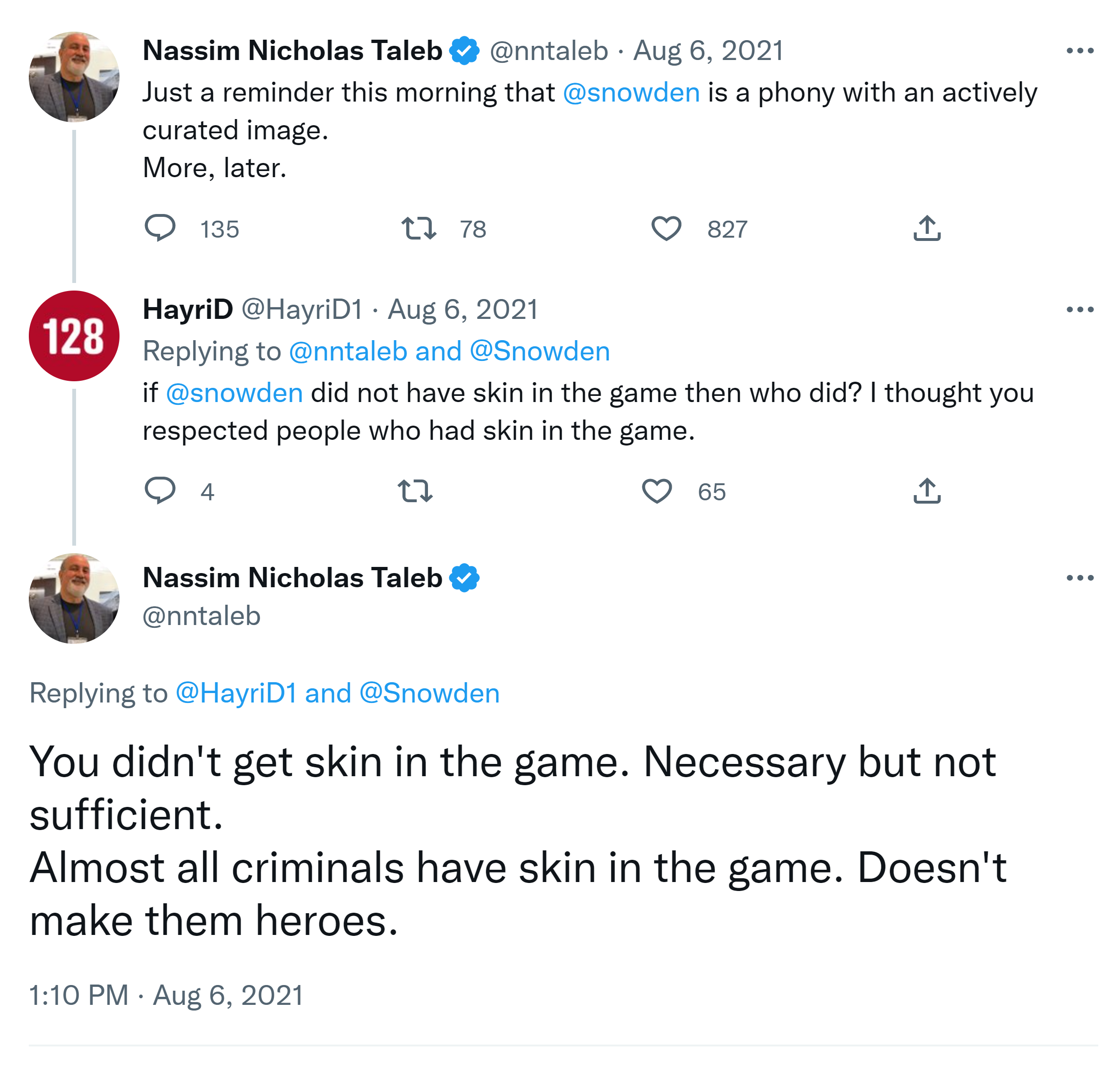
Task: Retweet Taleb's tweet with 78 retweets
Action: pos(419,228)
